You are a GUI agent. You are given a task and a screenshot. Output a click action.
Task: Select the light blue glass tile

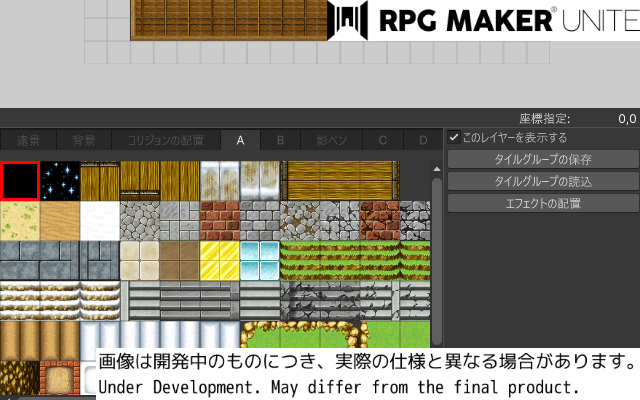tap(260, 260)
